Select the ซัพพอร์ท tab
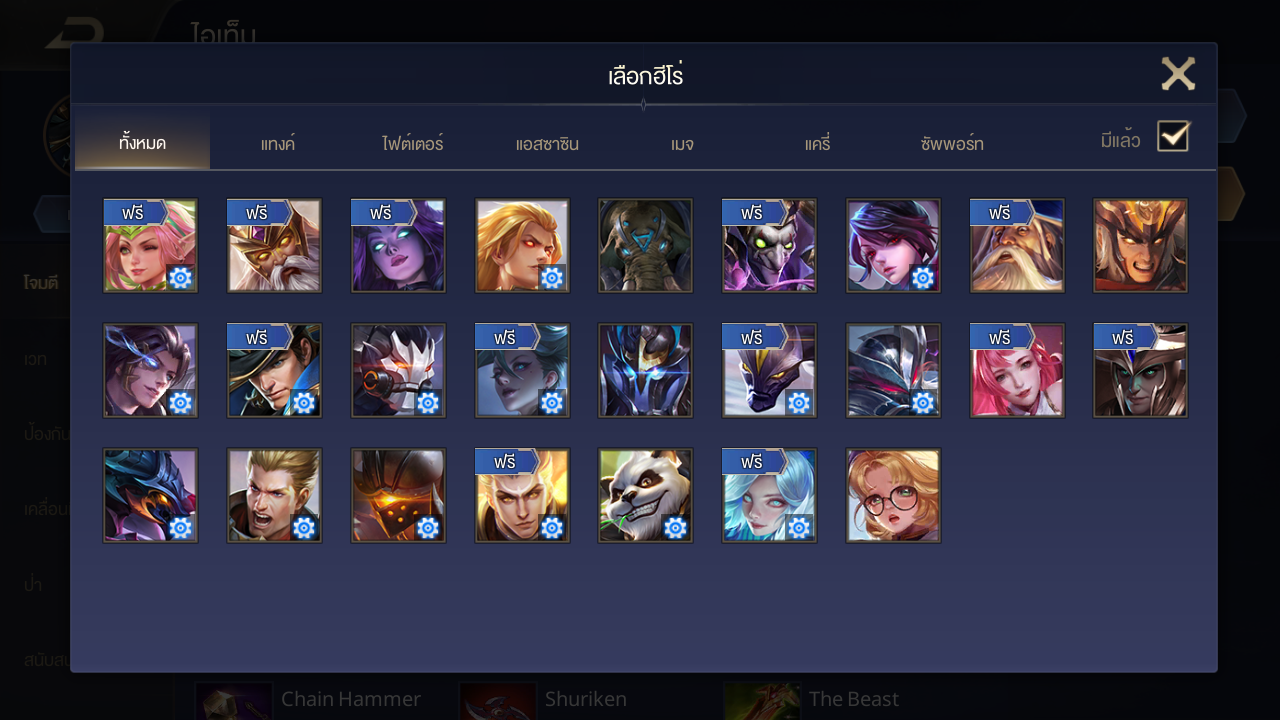The width and height of the screenshot is (1280, 720). (x=952, y=143)
